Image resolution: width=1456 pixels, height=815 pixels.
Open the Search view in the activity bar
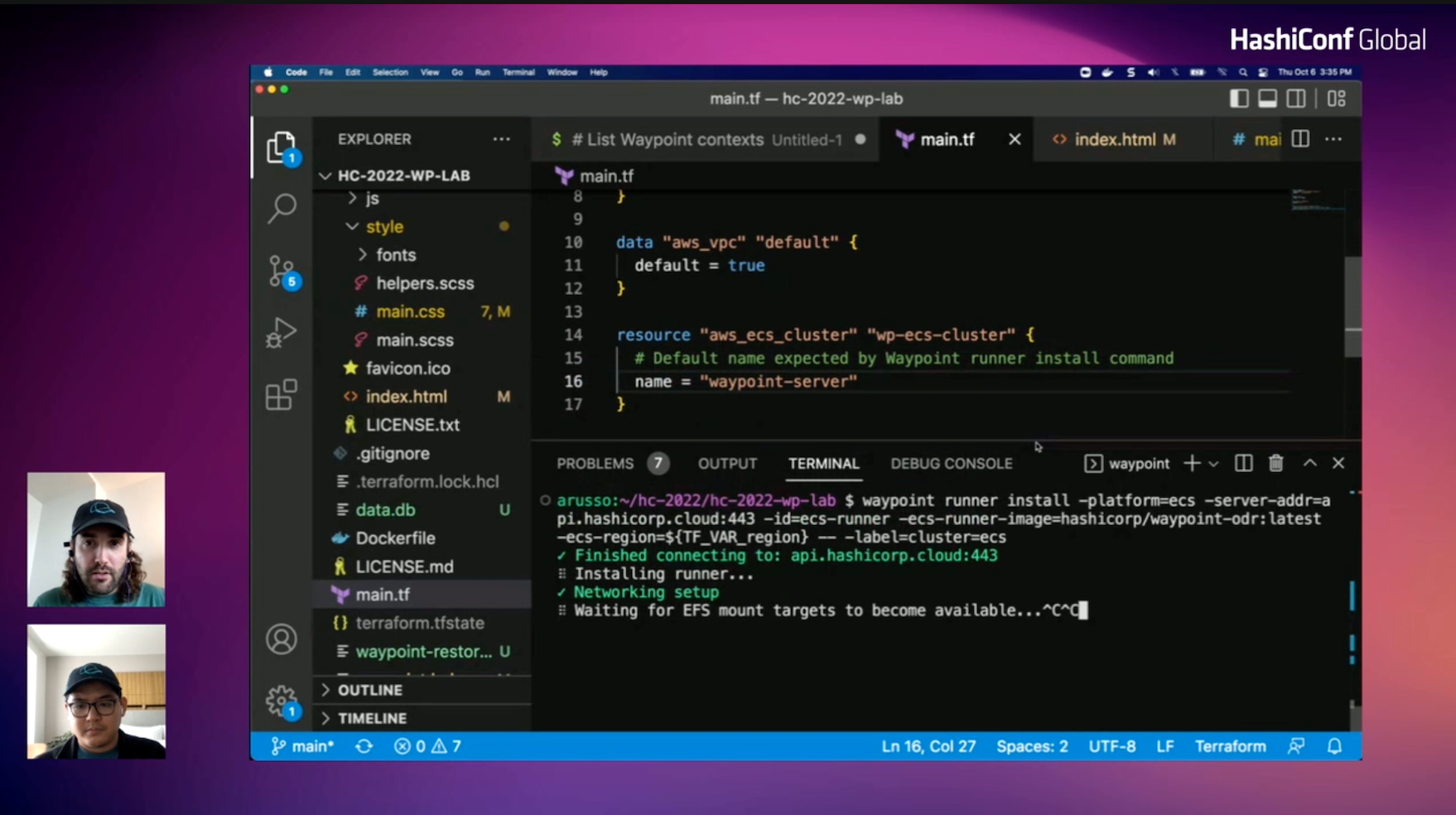tap(282, 209)
